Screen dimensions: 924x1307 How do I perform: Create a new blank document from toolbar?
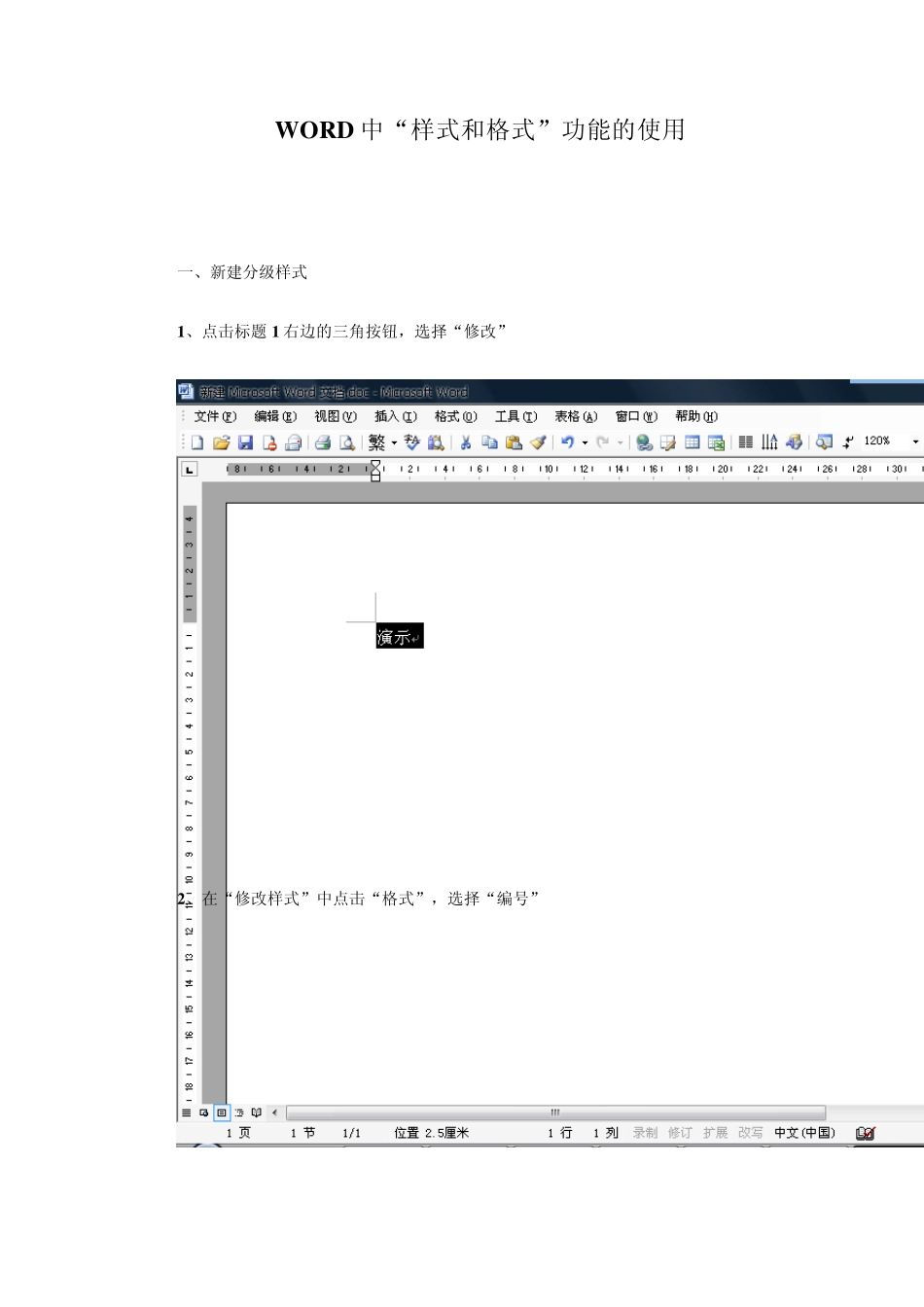197,442
